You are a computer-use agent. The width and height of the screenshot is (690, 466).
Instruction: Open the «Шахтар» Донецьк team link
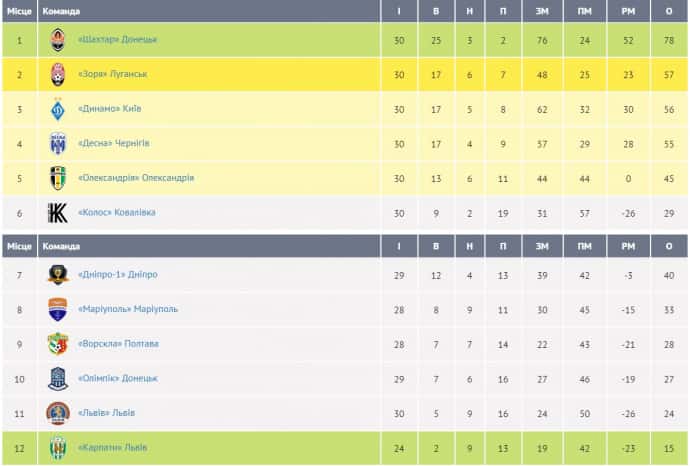point(117,40)
